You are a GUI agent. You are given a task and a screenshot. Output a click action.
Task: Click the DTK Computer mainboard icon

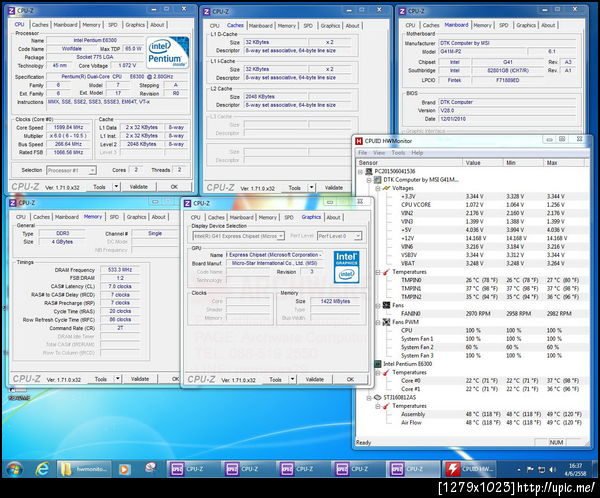(377, 180)
